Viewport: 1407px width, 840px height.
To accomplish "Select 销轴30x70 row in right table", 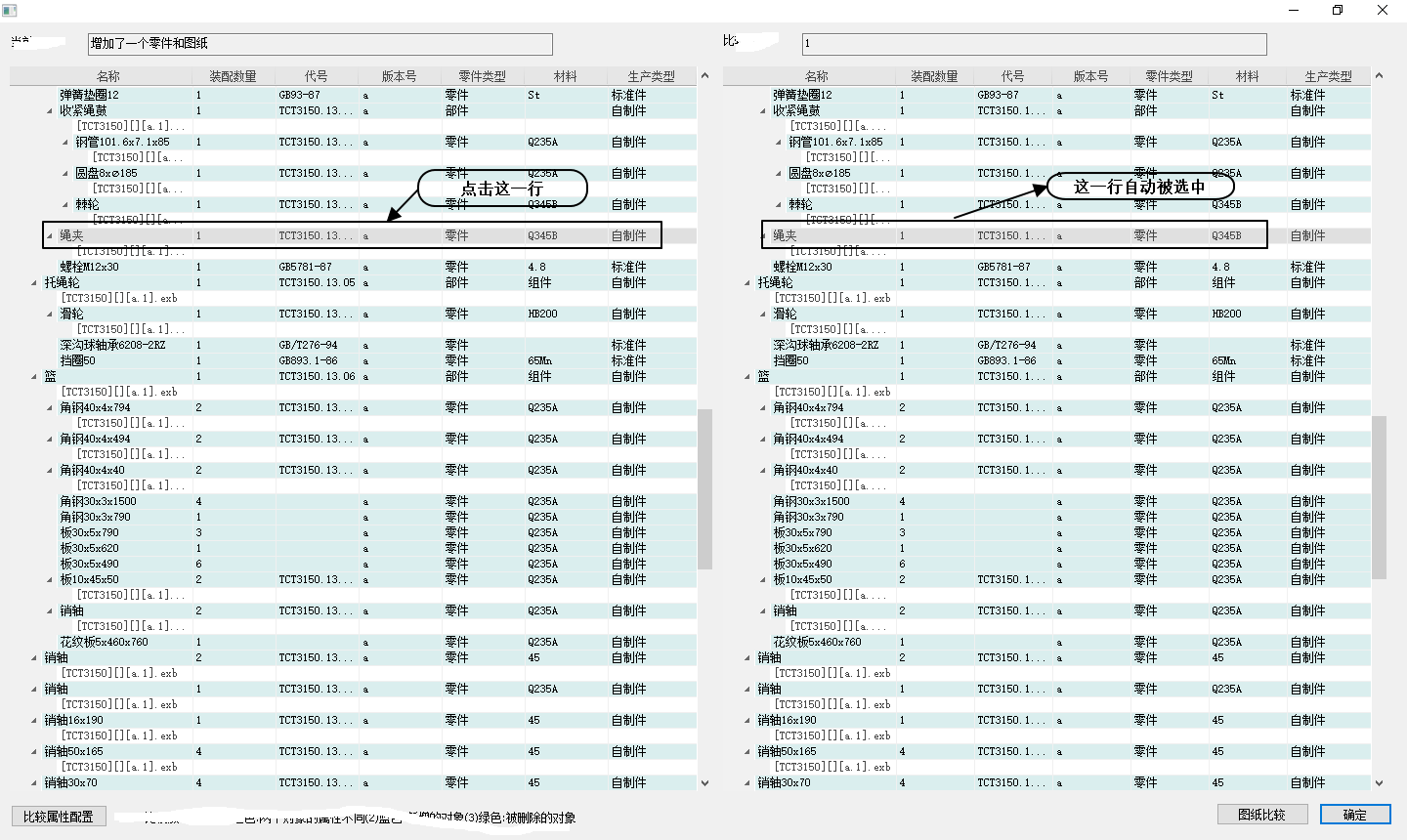I will [x=1046, y=782].
